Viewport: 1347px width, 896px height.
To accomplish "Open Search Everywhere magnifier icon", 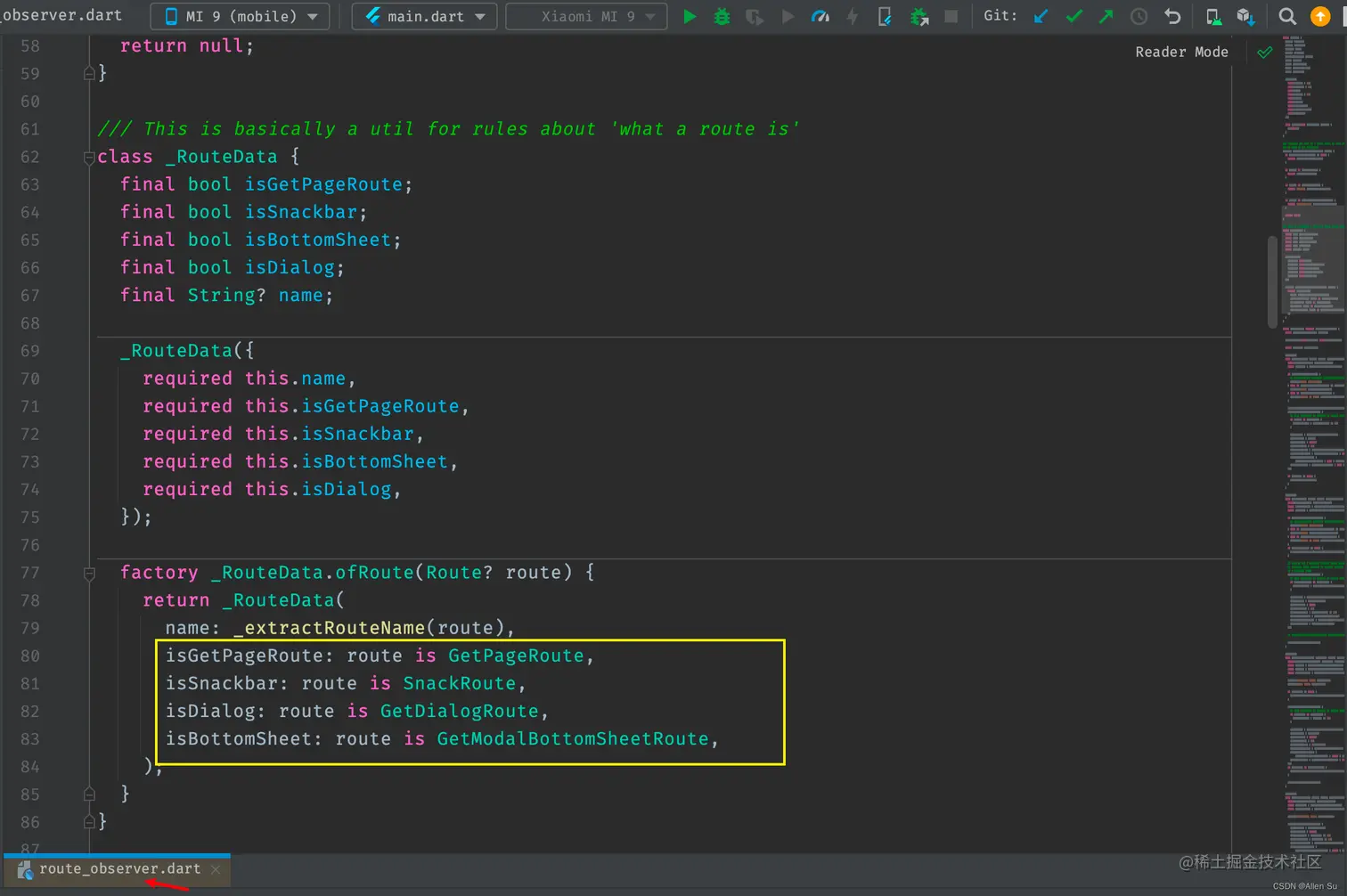I will (1287, 16).
